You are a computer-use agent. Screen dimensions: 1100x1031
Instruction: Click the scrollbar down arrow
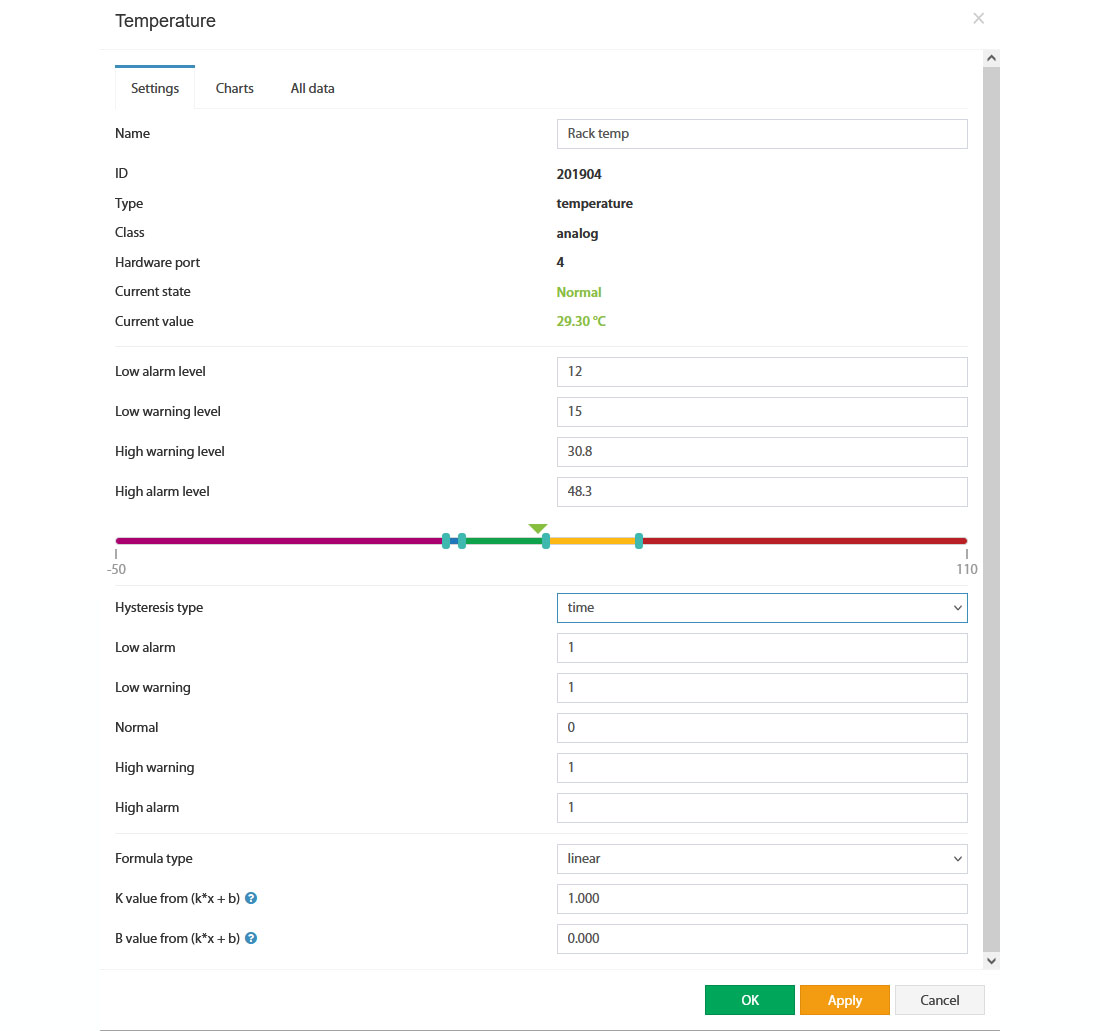click(x=991, y=960)
